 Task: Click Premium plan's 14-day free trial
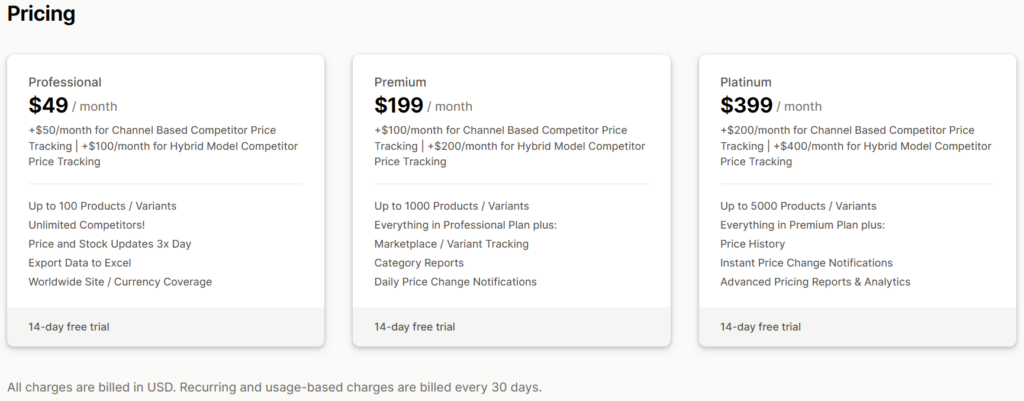pyautogui.click(x=415, y=327)
